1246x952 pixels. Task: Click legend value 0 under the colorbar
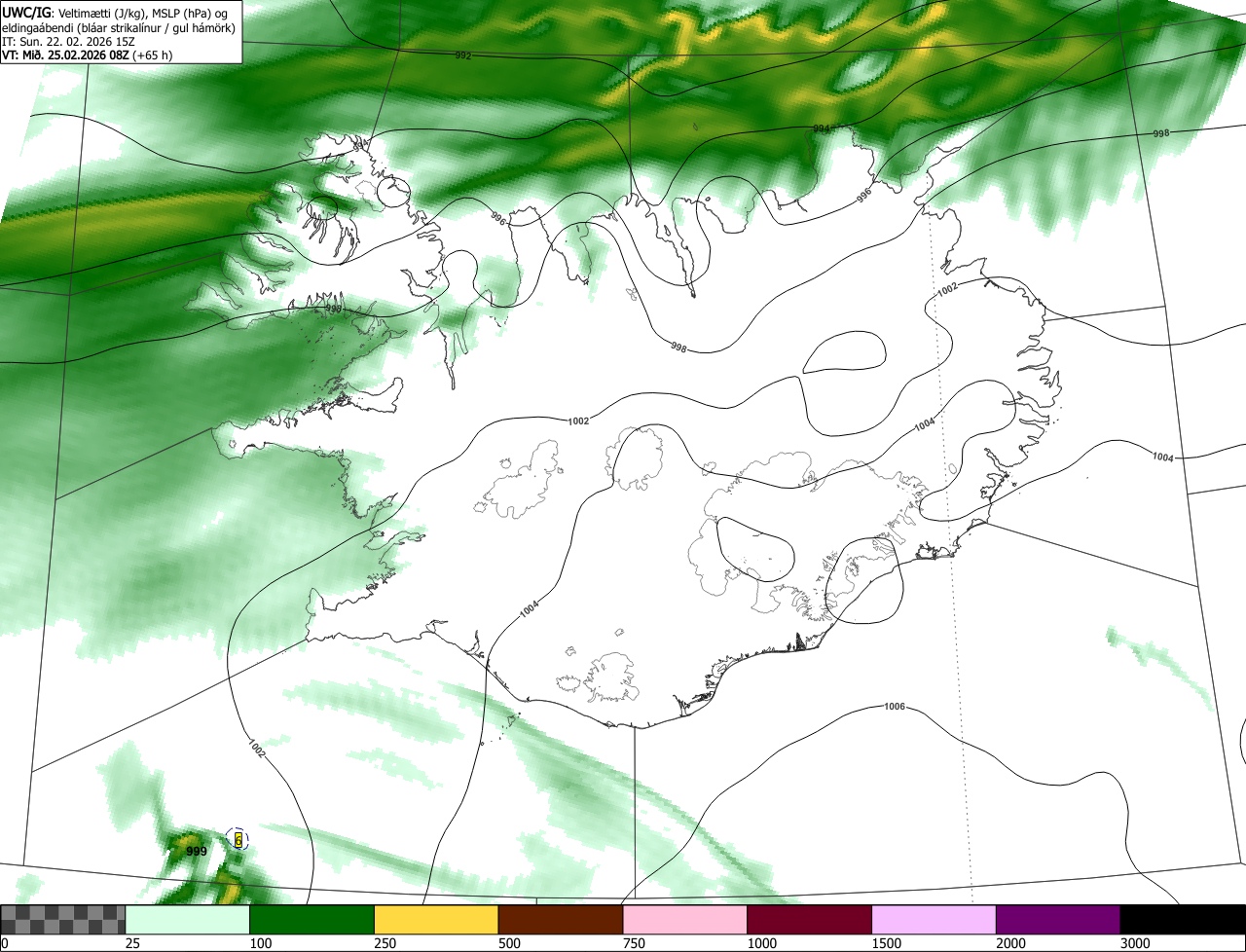point(4,943)
